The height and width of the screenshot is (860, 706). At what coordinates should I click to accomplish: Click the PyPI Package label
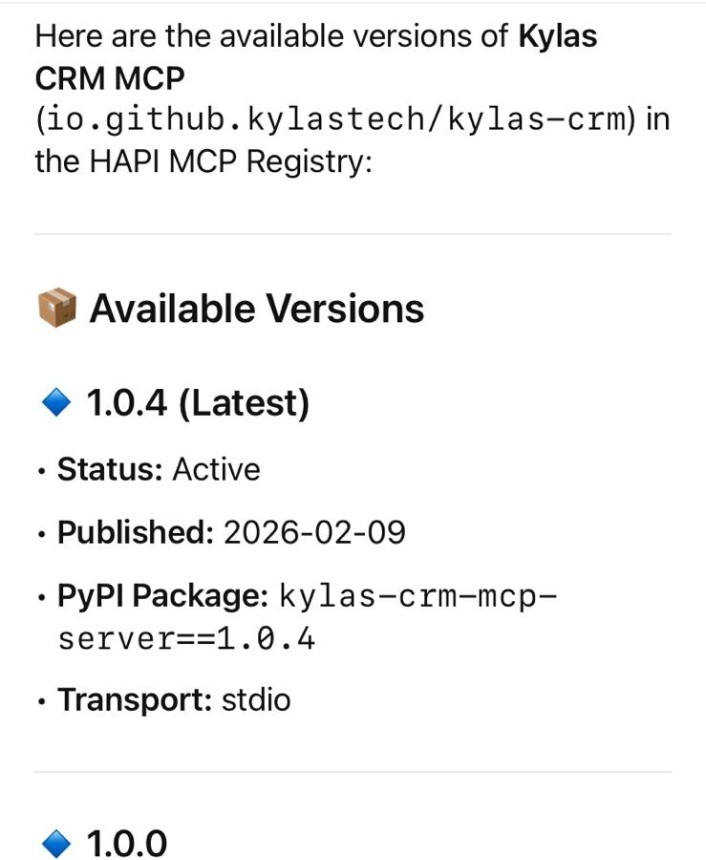162,596
